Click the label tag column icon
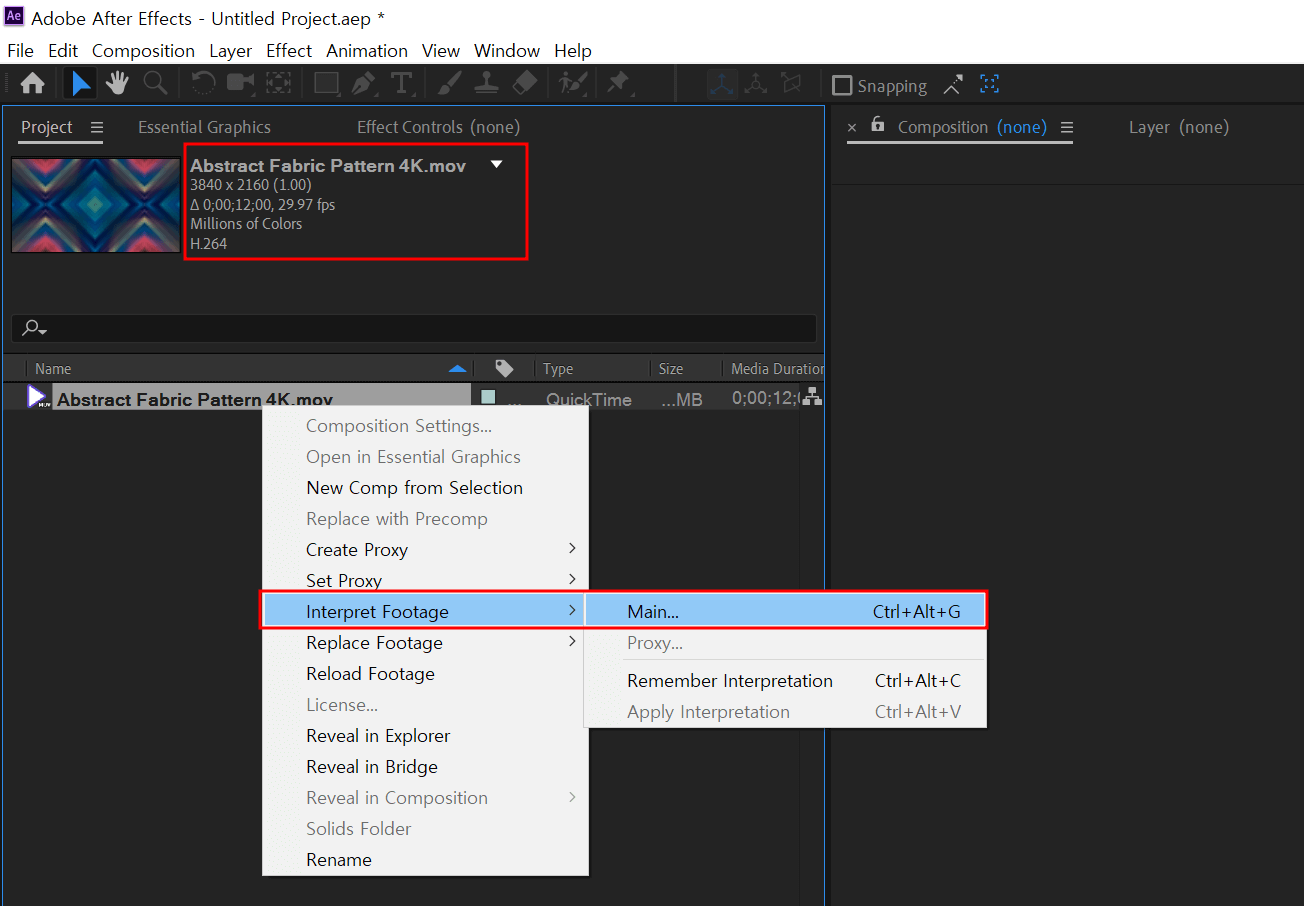The image size is (1304, 906). pyautogui.click(x=504, y=369)
